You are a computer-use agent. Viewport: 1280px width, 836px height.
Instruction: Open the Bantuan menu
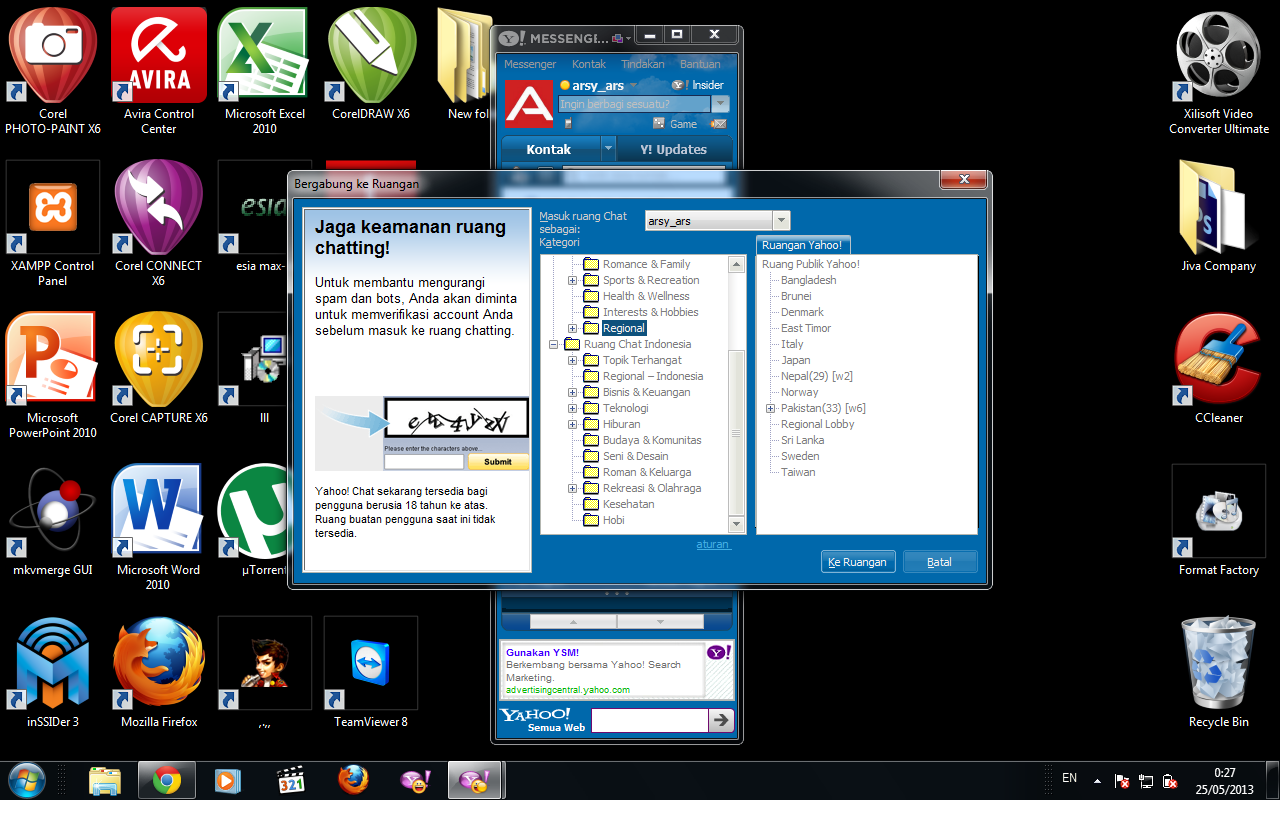tap(700, 64)
